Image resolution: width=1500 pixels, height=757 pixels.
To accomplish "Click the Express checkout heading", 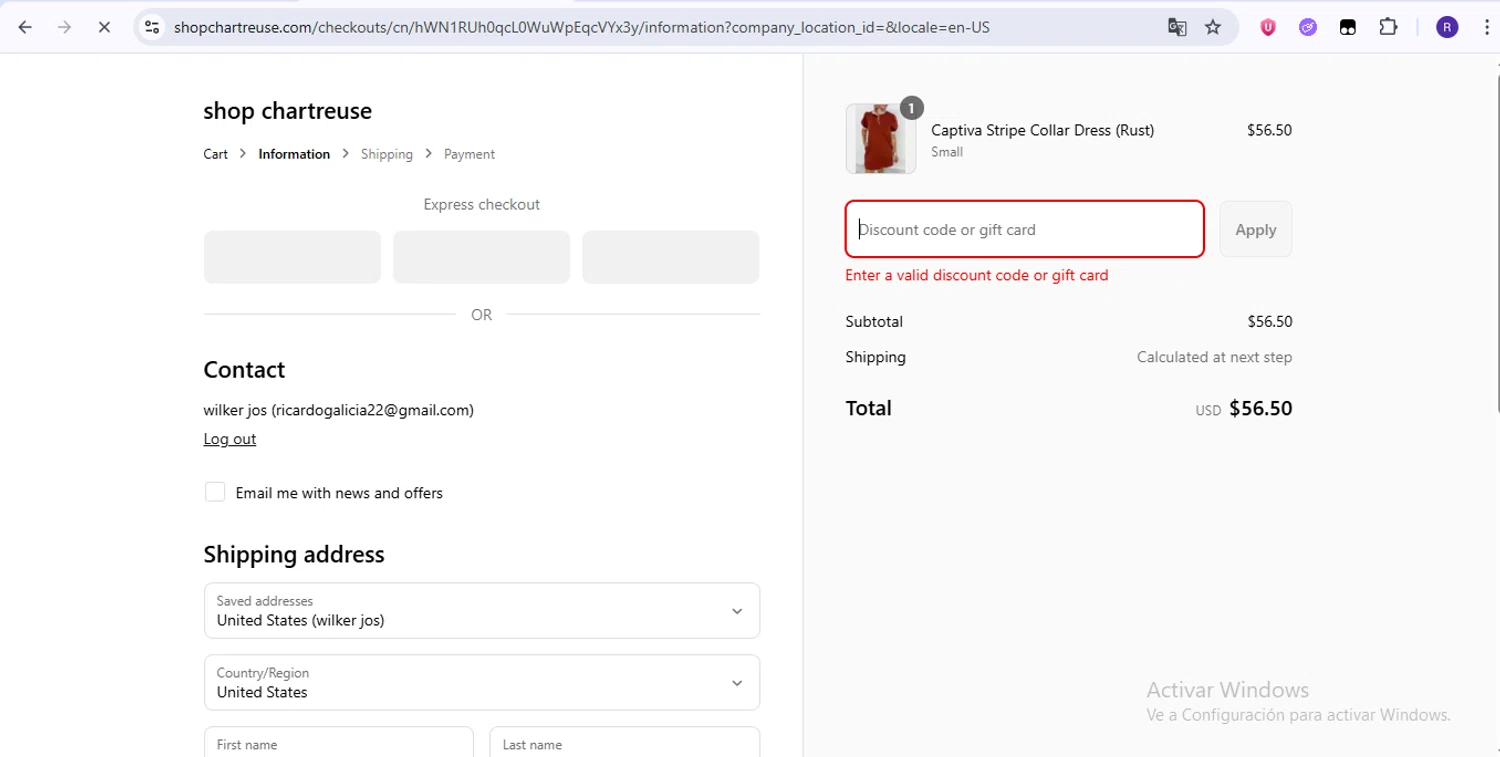I will point(482,204).
